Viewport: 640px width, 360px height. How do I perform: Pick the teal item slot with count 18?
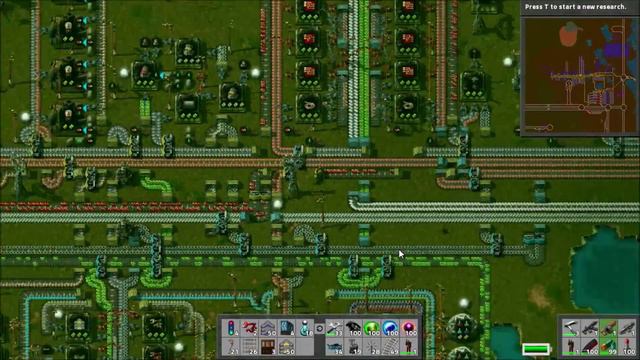tap(305, 328)
